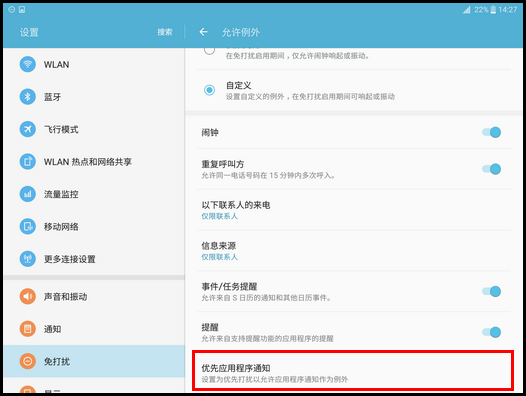Tap the screenshot image icon in status bar
The width and height of the screenshot is (526, 396).
(22, 9)
